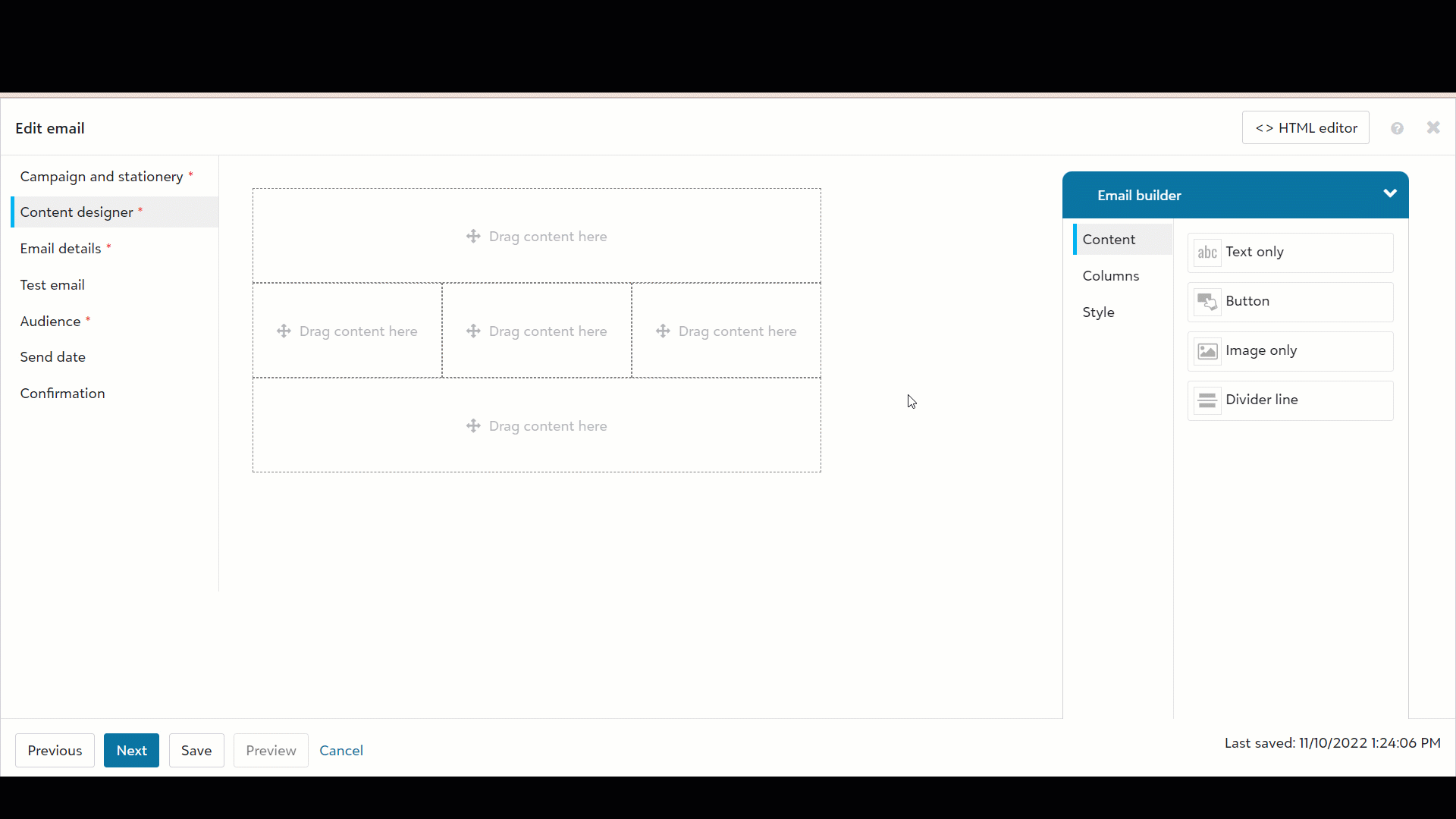The width and height of the screenshot is (1456, 819).
Task: Select the Content tab in Email builder
Action: 1109,239
